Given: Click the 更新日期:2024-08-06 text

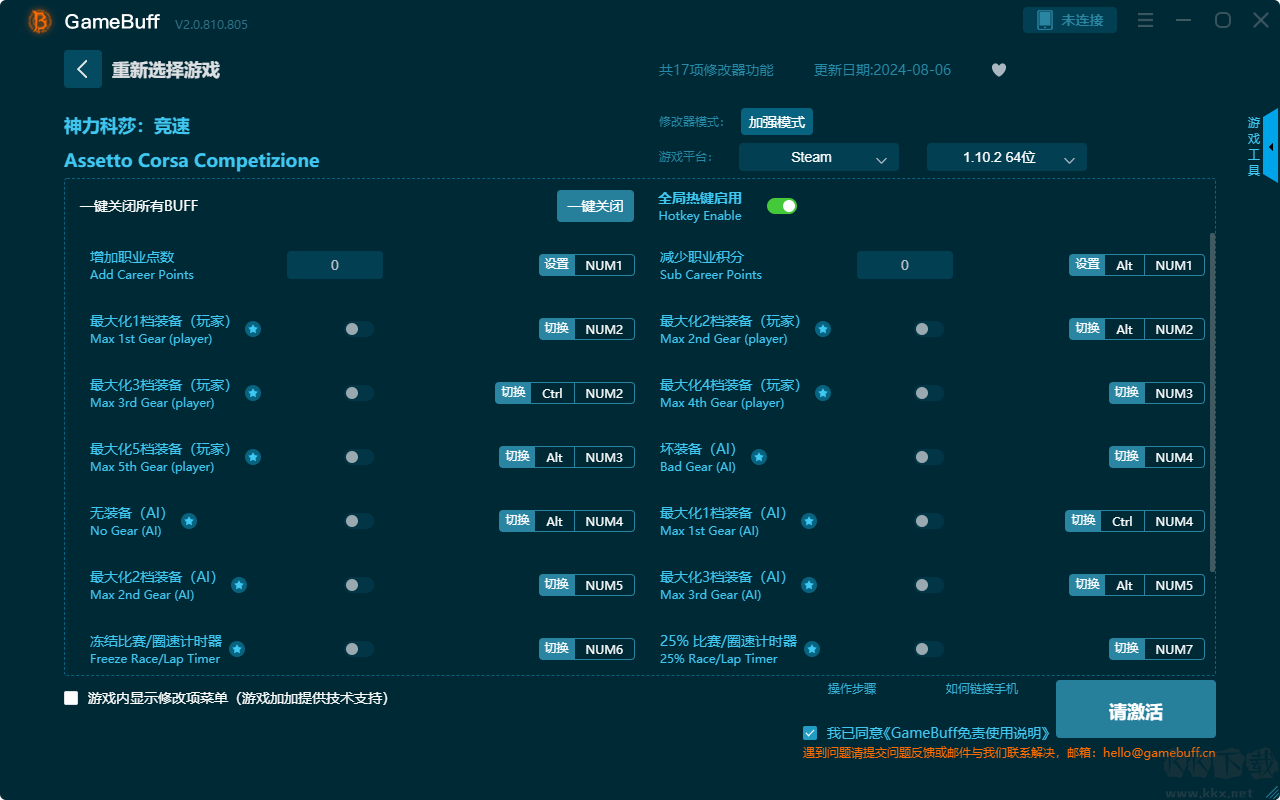Looking at the screenshot, I should coord(883,70).
